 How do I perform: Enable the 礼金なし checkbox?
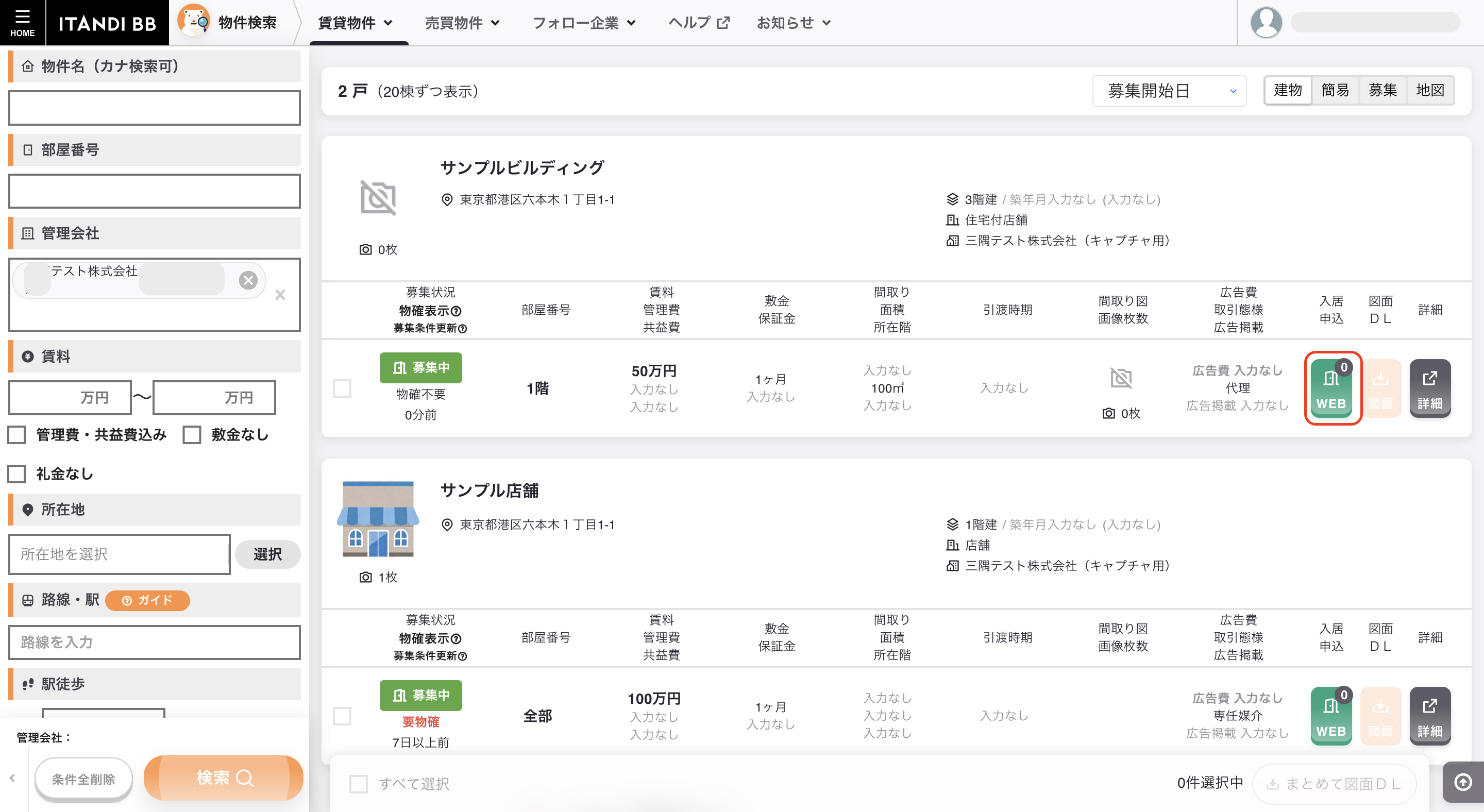click(16, 474)
